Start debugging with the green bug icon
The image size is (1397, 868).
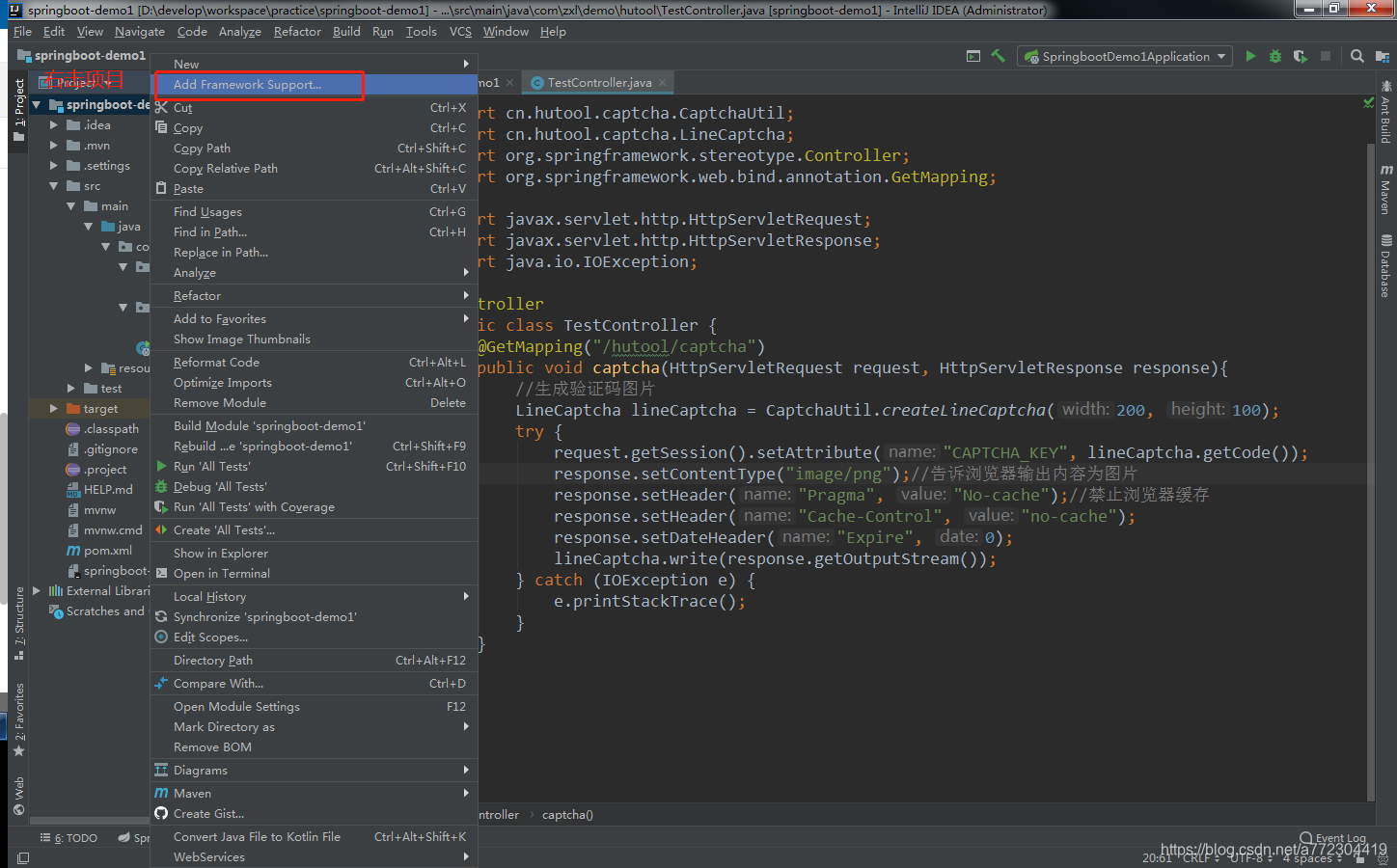pos(1275,56)
